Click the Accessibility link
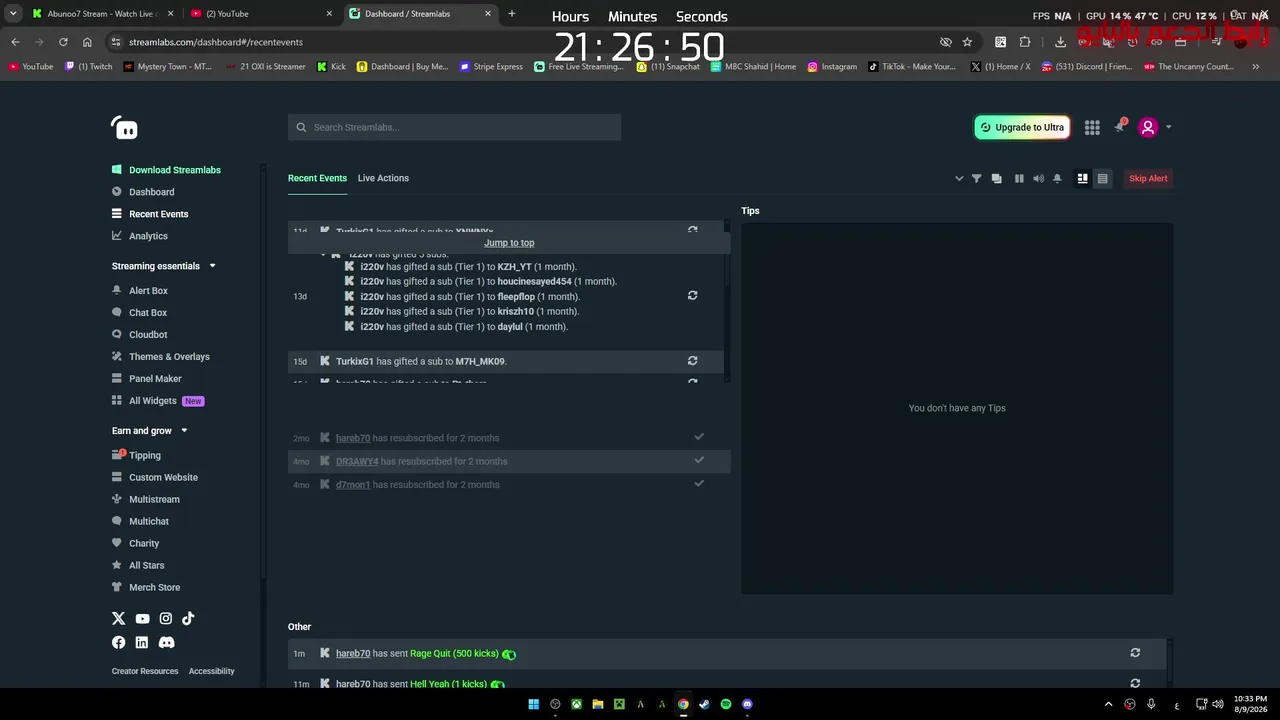 (212, 671)
